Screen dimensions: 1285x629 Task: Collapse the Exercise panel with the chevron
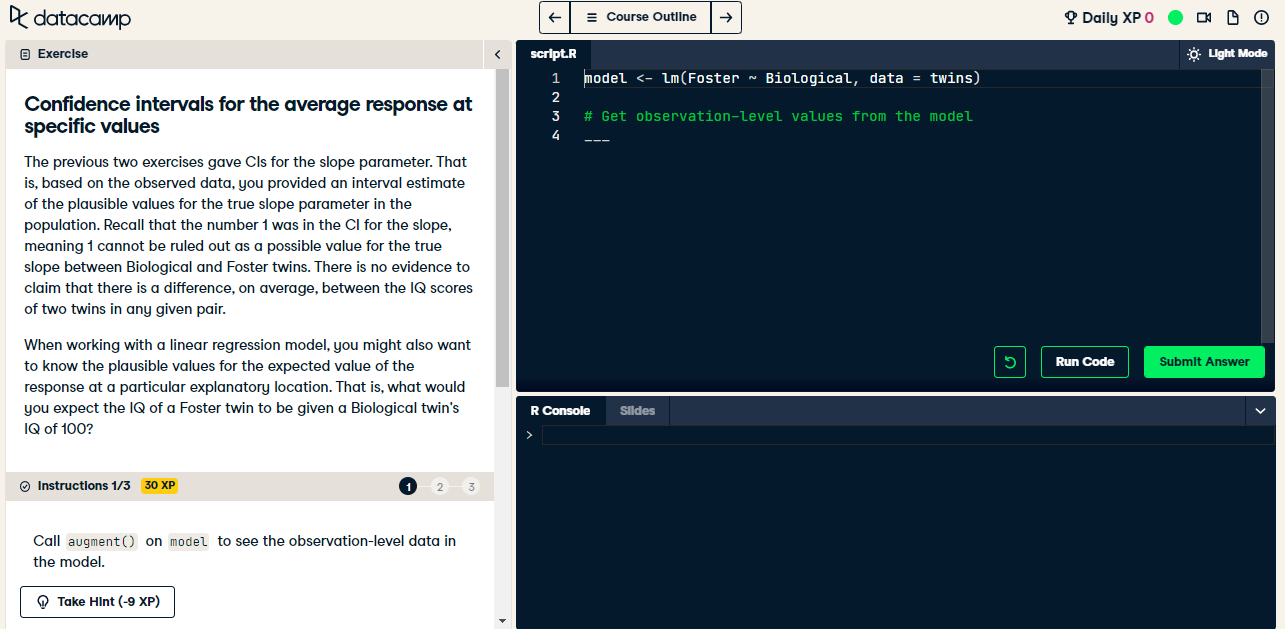click(x=497, y=55)
